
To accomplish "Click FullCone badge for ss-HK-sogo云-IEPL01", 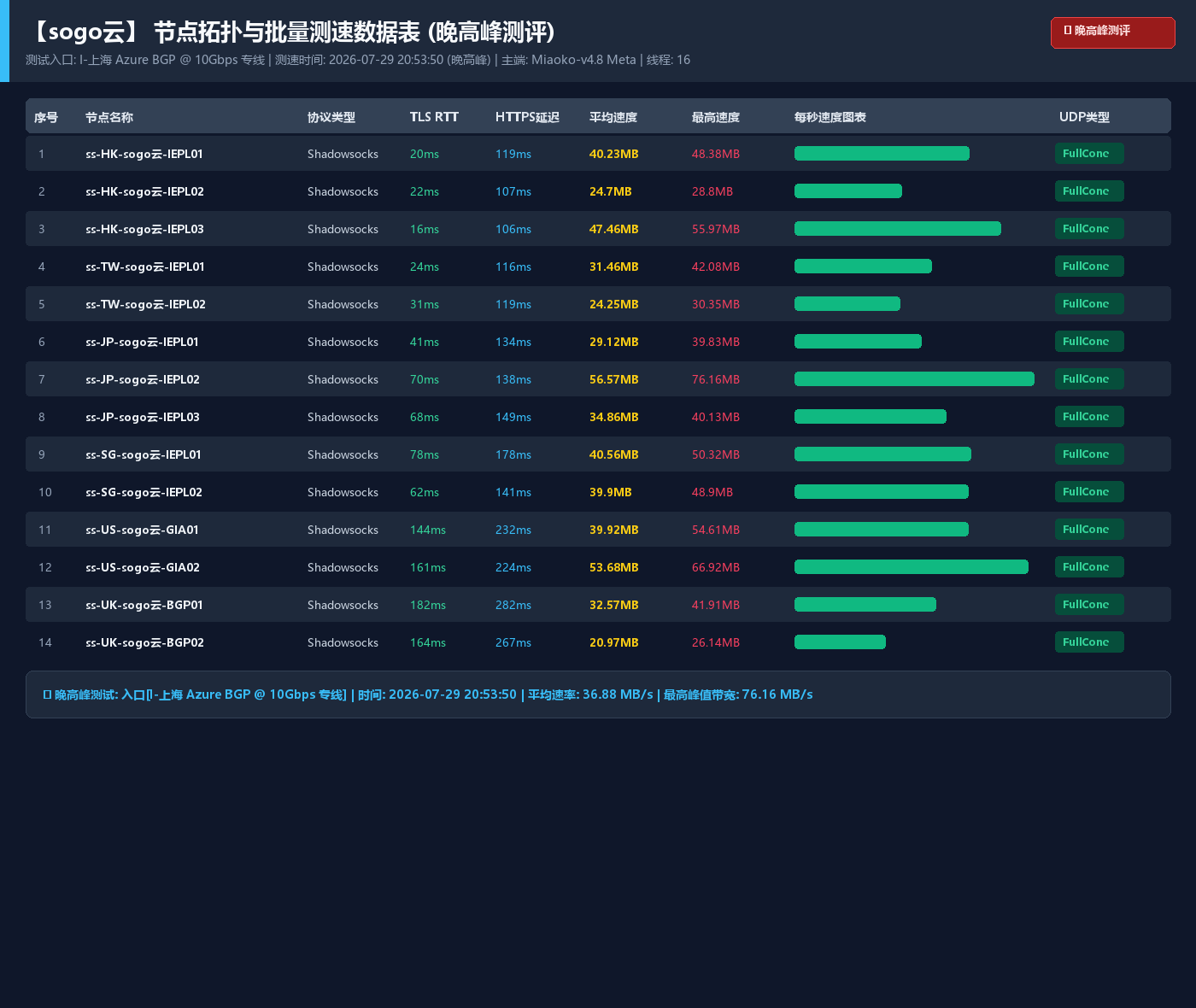I will [1089, 154].
